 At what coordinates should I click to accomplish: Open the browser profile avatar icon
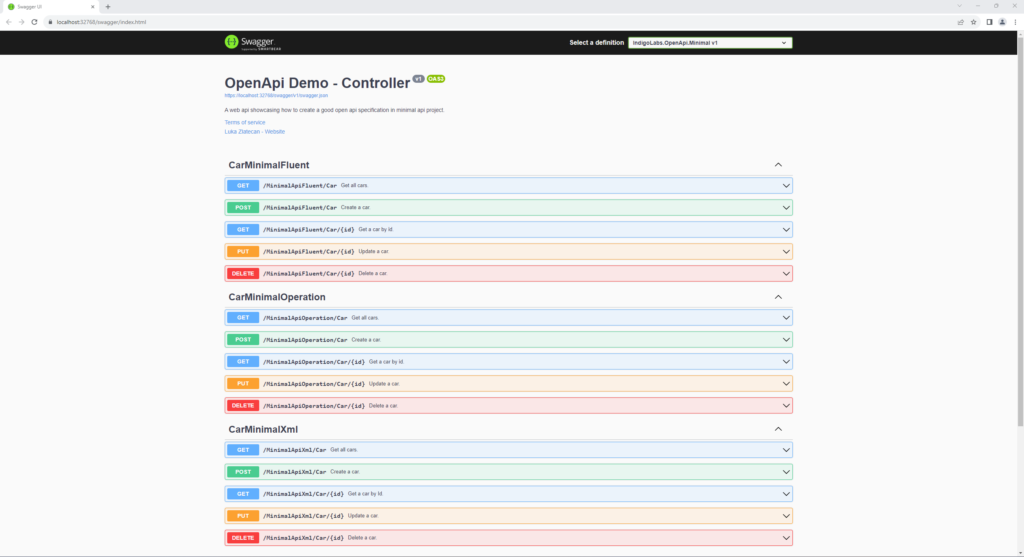[1002, 21]
